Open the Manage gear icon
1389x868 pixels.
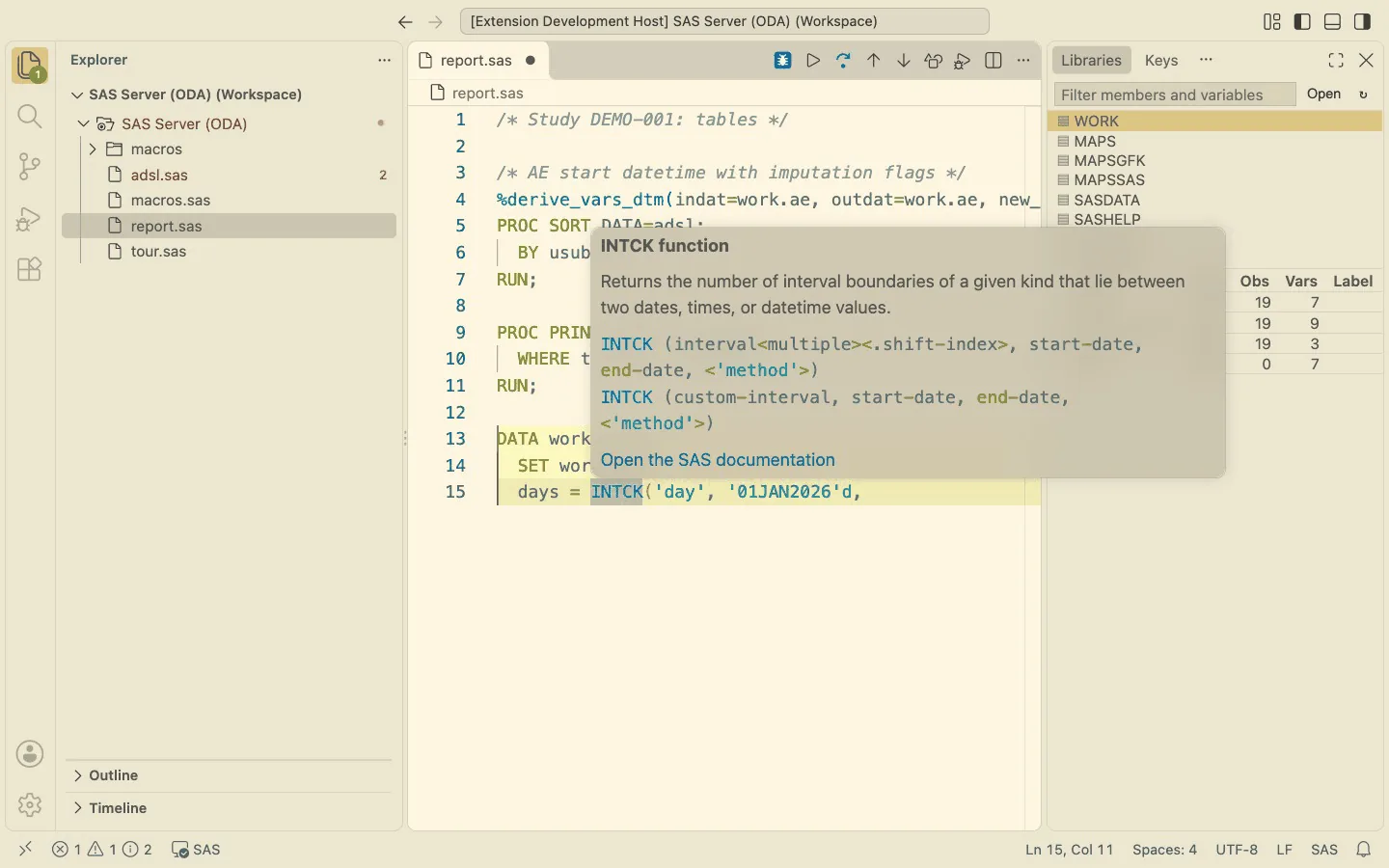[30, 804]
